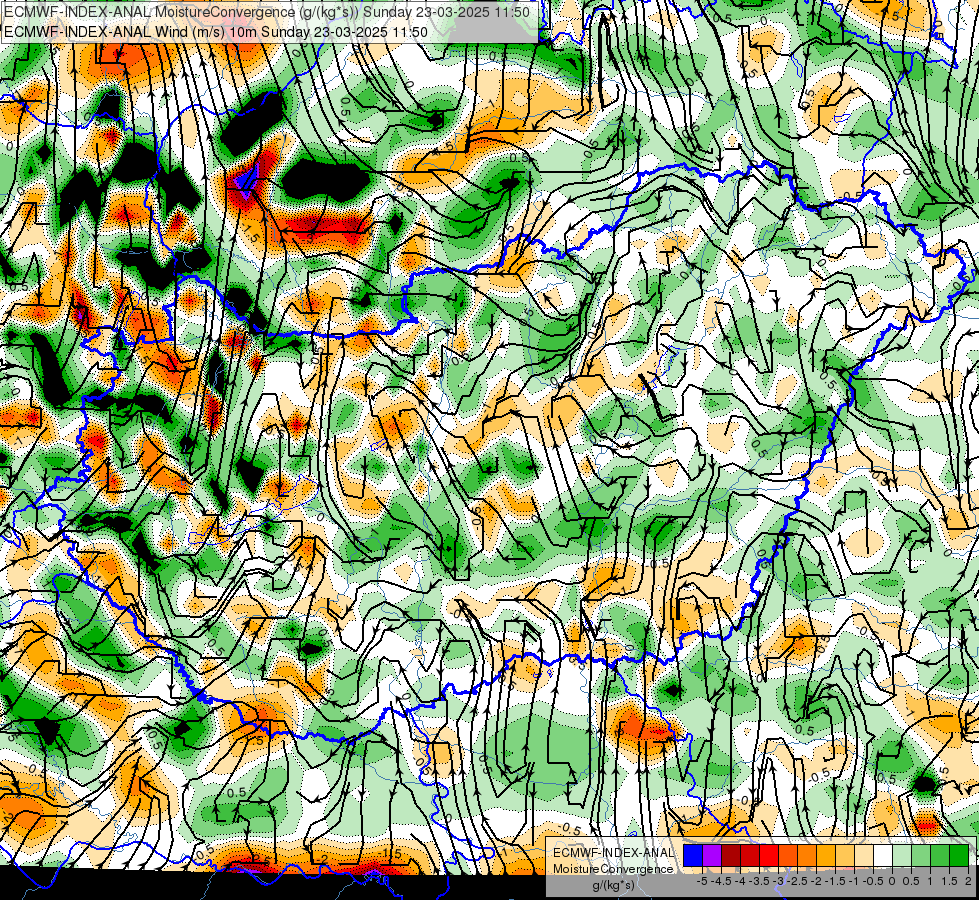Click the legend unit g/(kg*s)
Image resolution: width=979 pixels, height=900 pixels.
click(x=613, y=885)
